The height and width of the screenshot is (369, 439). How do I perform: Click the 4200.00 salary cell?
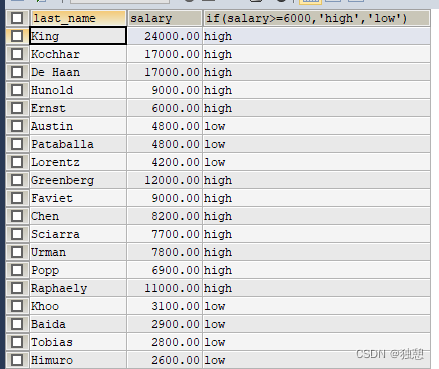pos(165,162)
